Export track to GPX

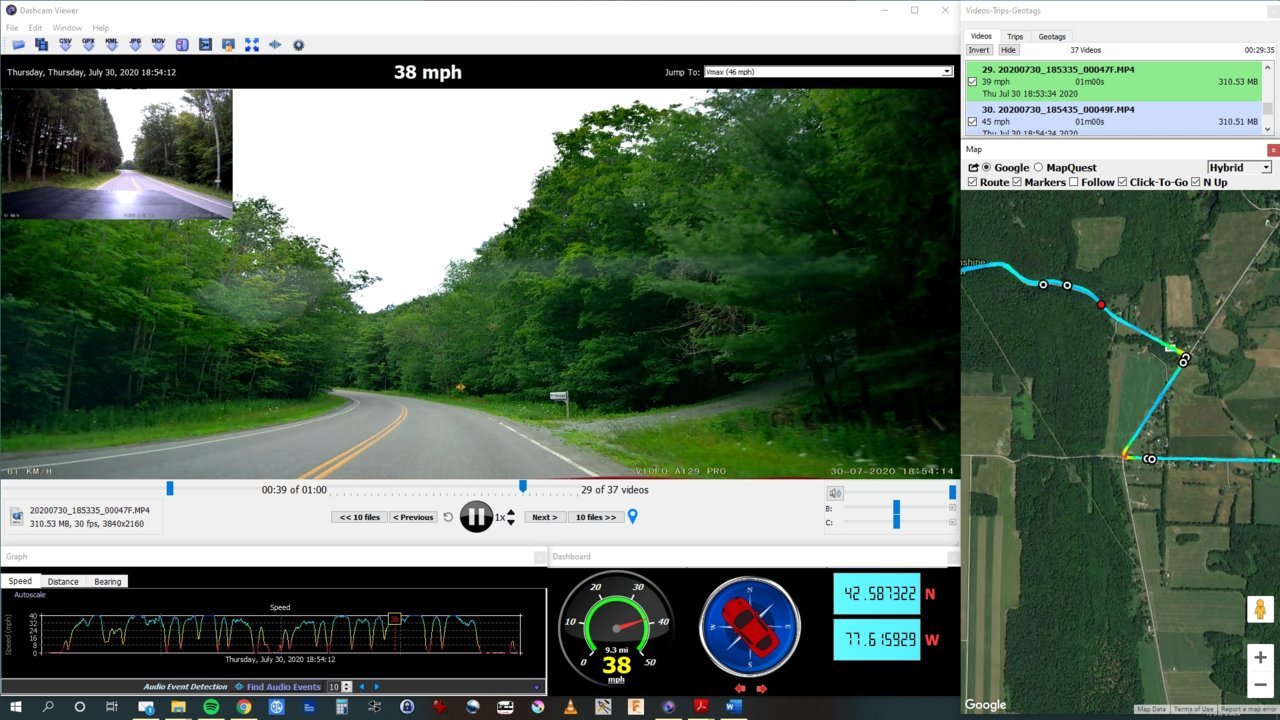point(88,44)
